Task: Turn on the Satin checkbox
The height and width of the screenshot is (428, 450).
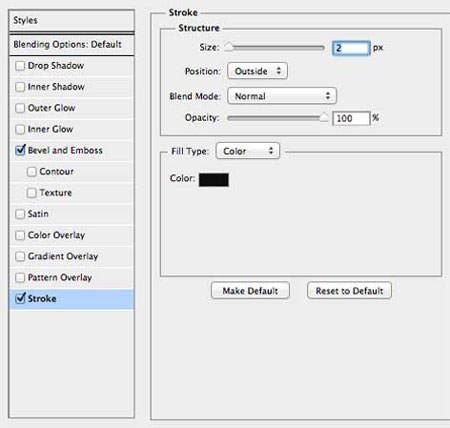Action: (20, 214)
